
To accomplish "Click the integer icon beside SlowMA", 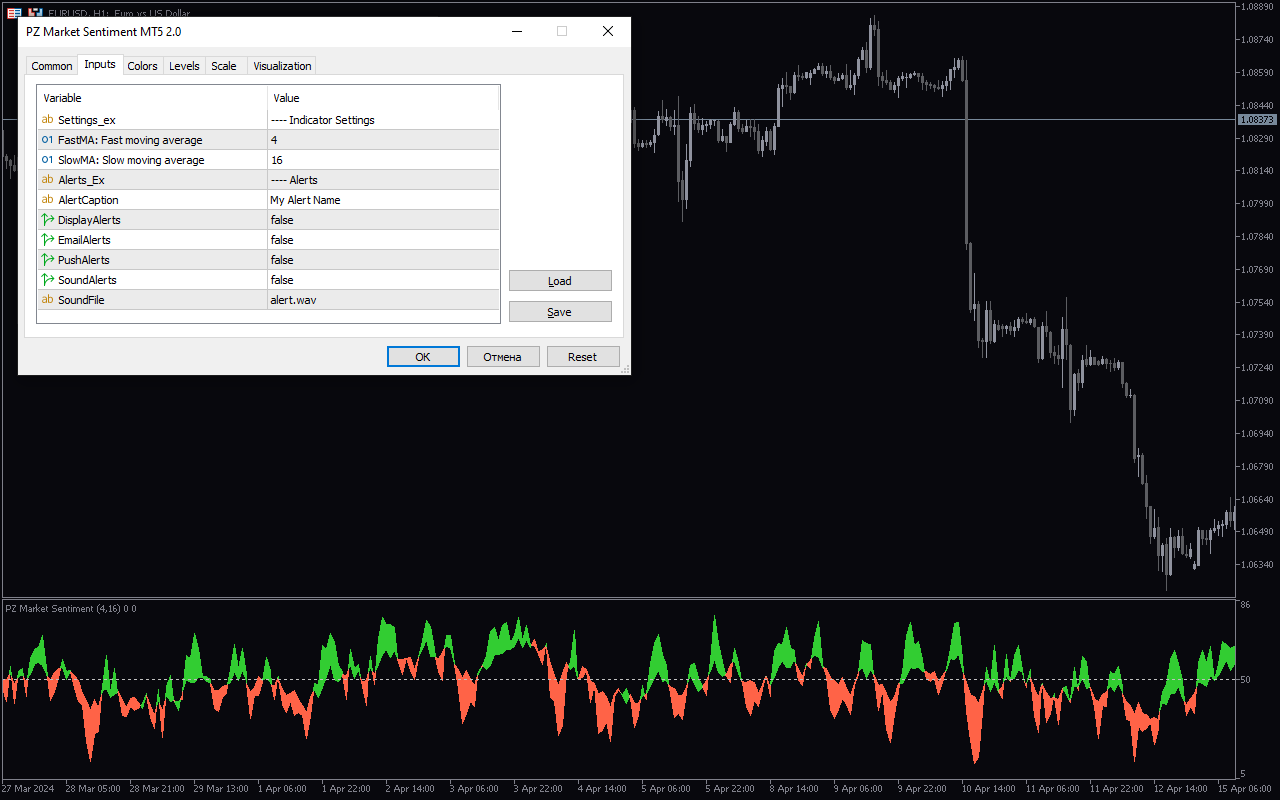I will (x=48, y=160).
